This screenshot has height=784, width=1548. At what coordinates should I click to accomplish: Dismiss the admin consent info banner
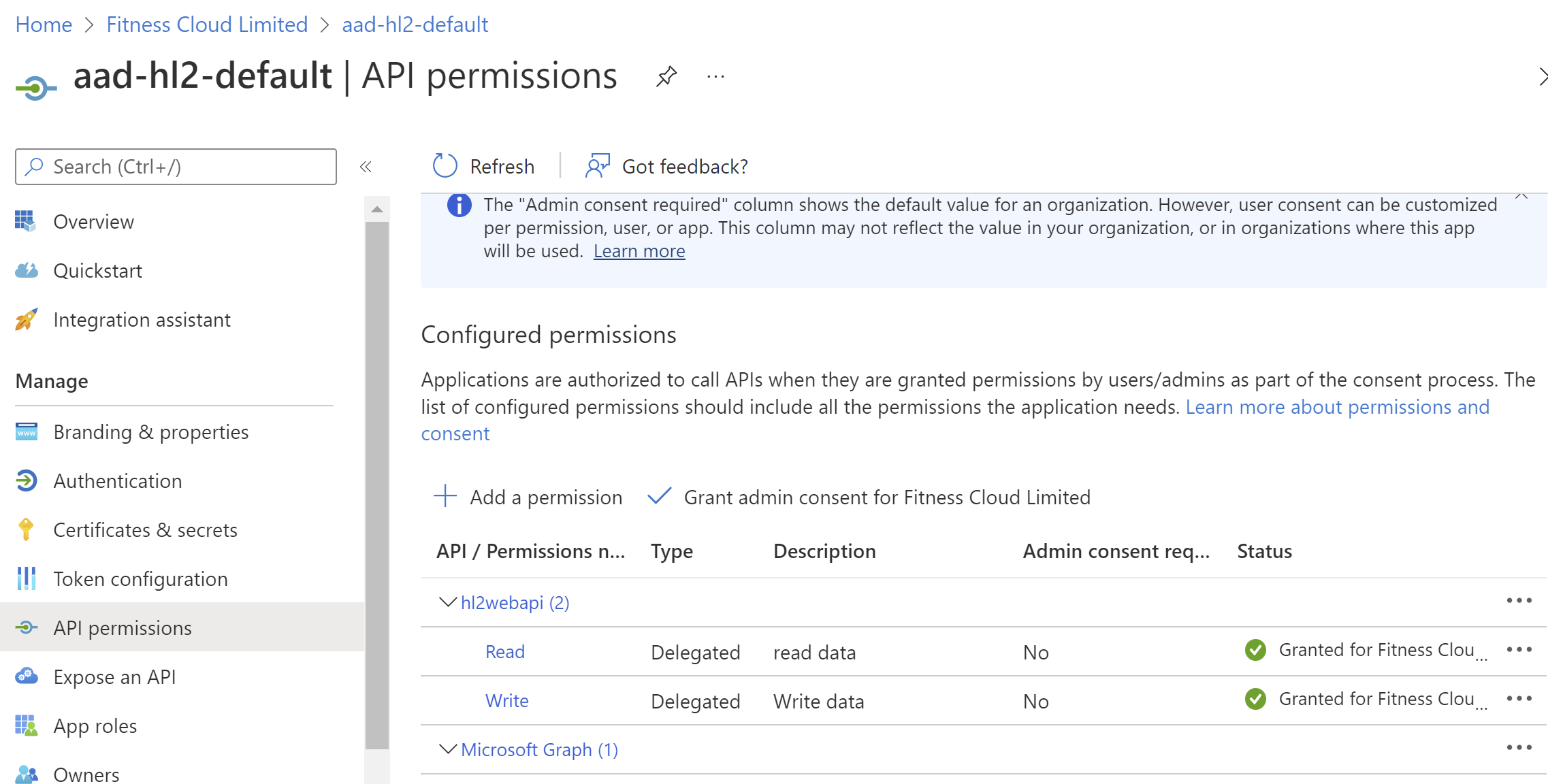(x=1521, y=197)
